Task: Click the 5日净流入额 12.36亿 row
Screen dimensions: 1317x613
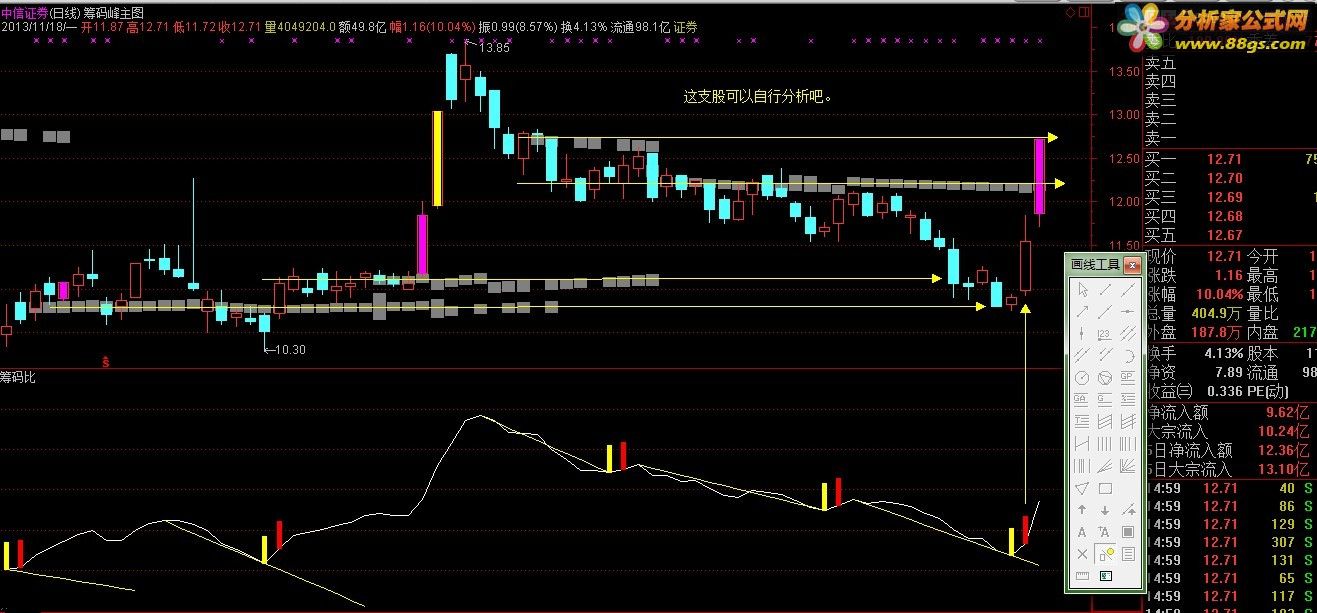Action: (1230, 450)
